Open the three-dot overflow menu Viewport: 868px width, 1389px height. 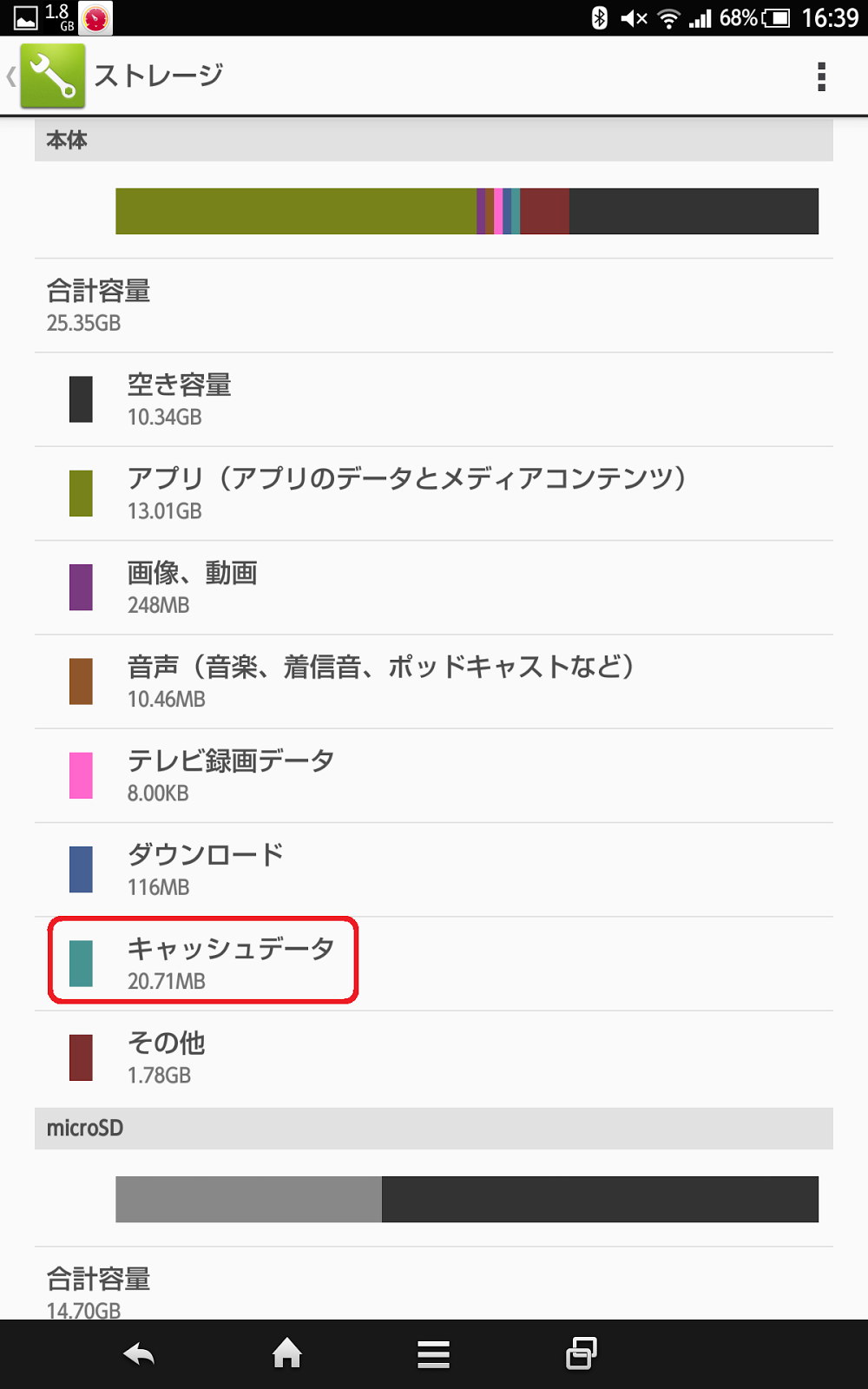coord(821,76)
